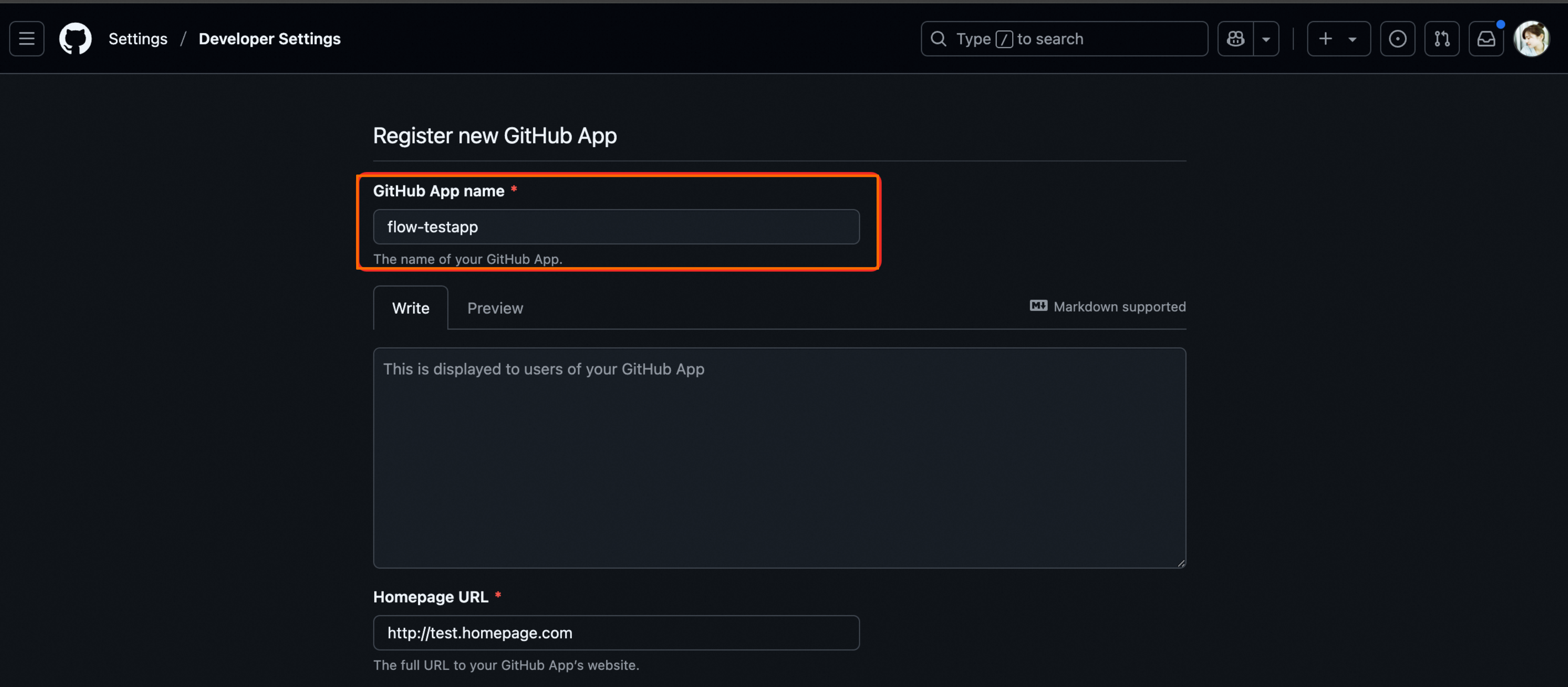Open the hamburger navigation menu

coord(27,39)
